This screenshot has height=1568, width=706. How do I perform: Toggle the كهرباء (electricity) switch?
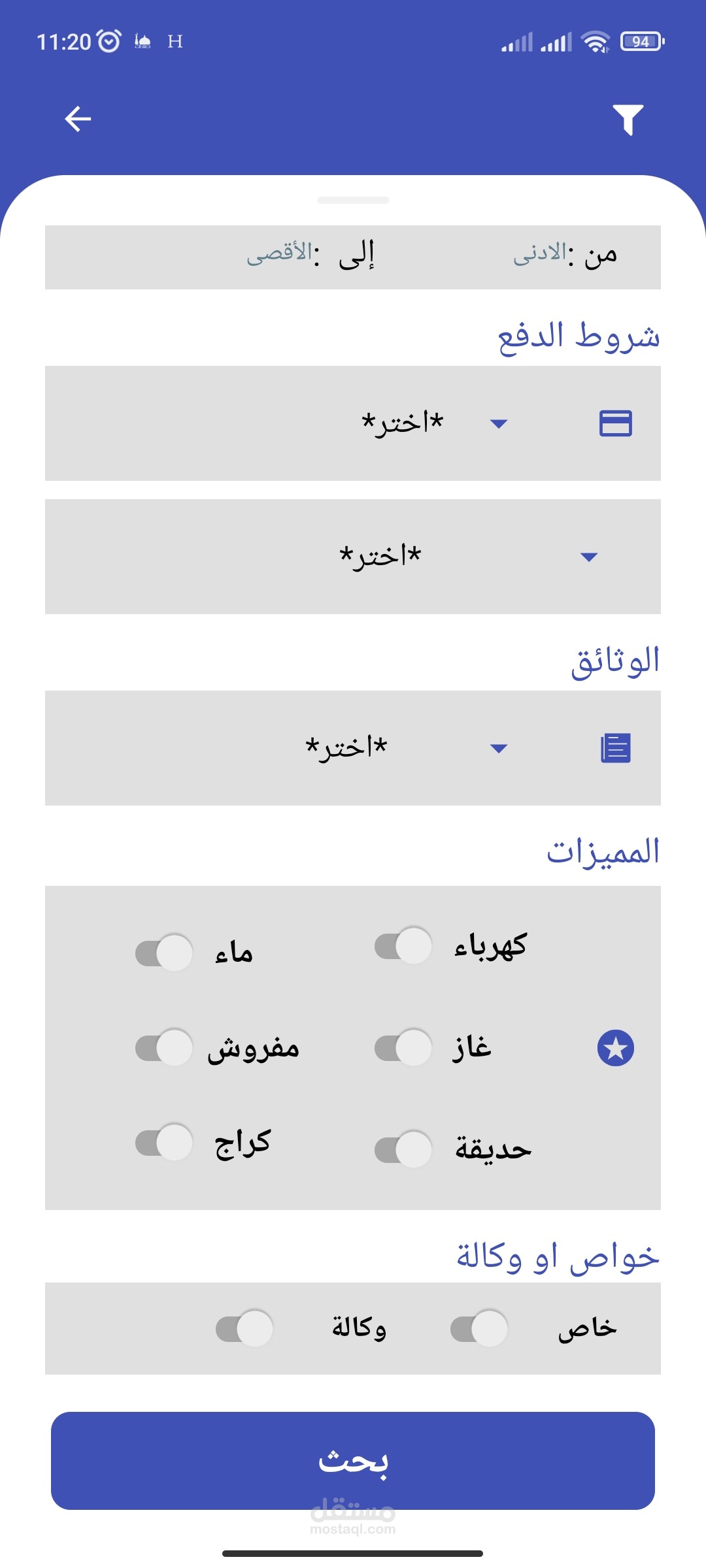point(403,945)
